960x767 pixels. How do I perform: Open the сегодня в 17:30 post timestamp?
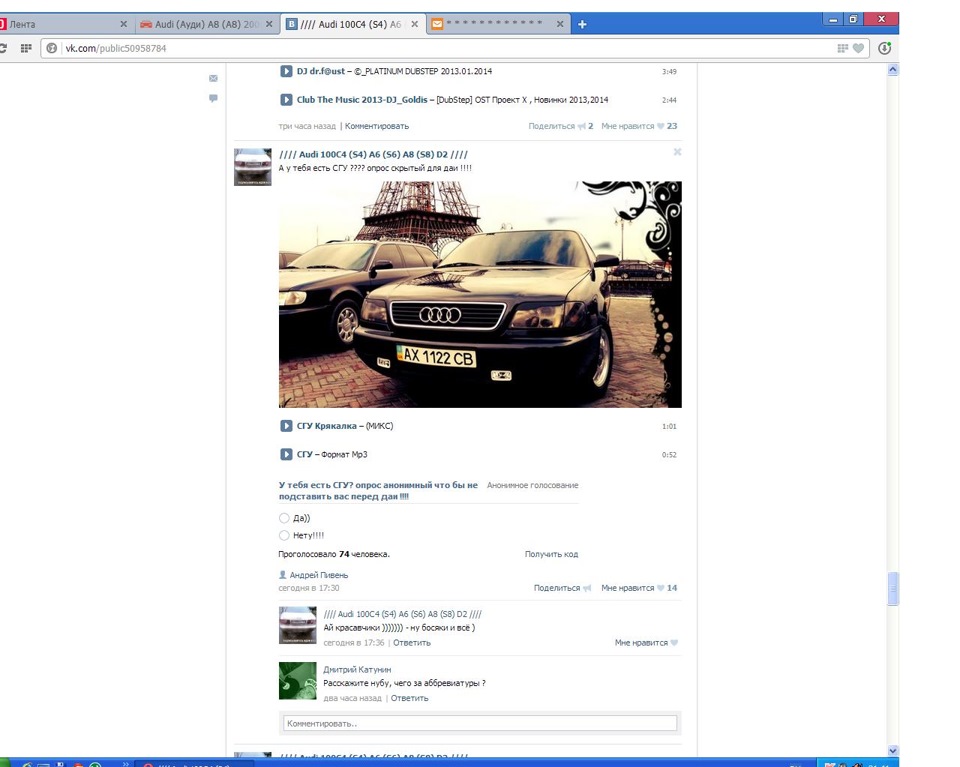[309, 588]
